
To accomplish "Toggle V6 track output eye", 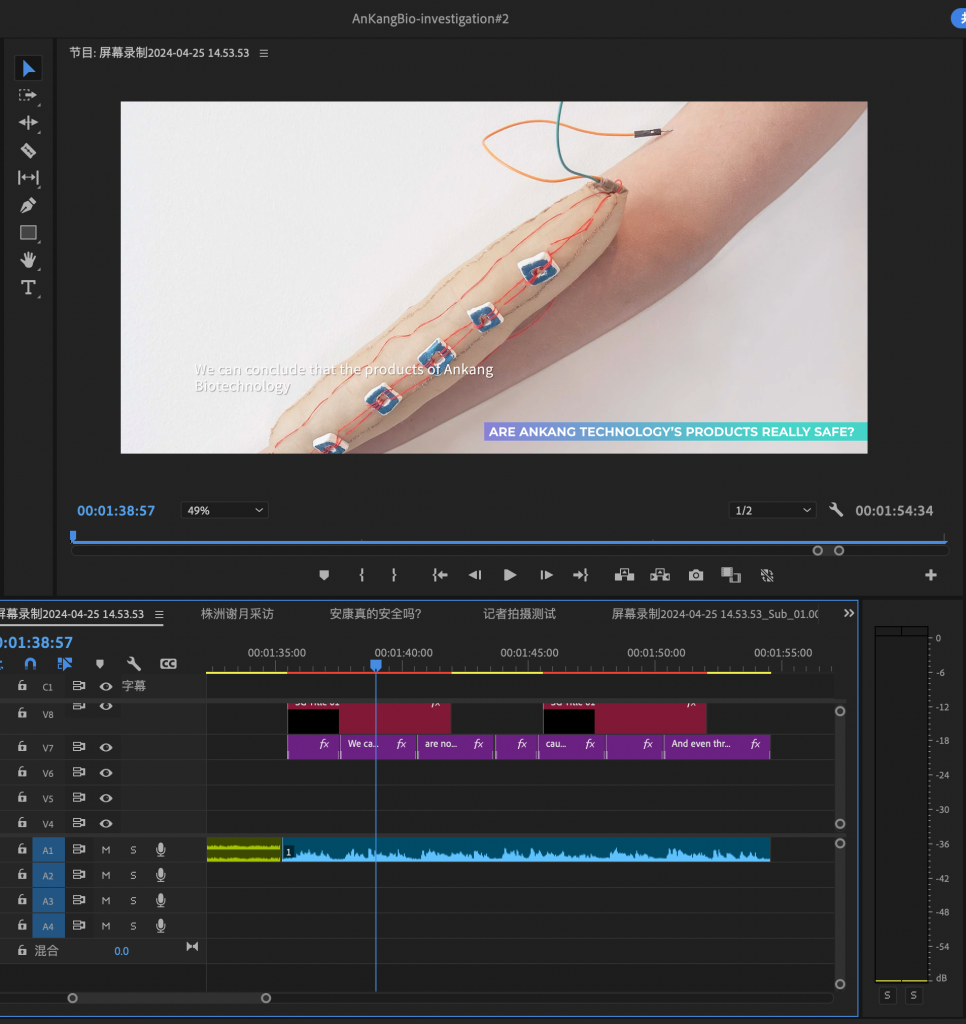I will point(106,773).
